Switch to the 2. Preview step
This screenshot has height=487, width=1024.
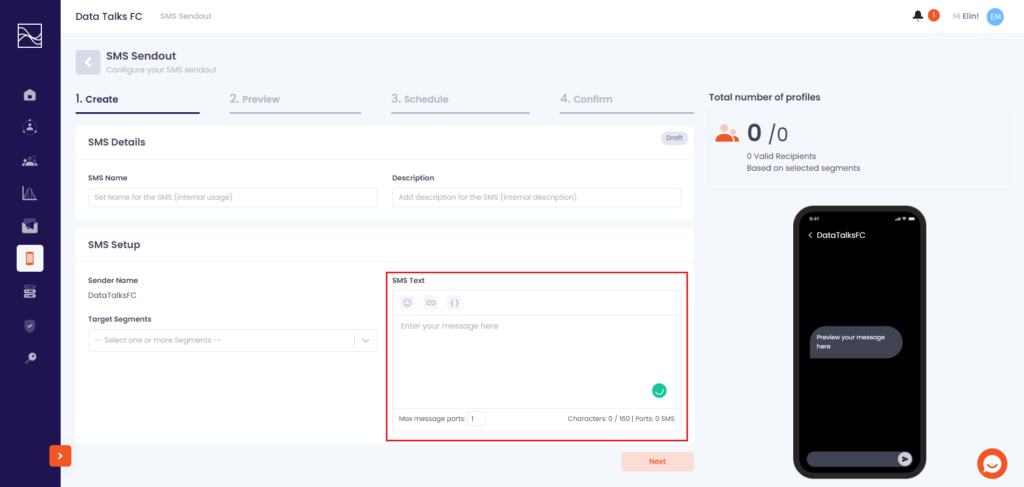tap(255, 99)
